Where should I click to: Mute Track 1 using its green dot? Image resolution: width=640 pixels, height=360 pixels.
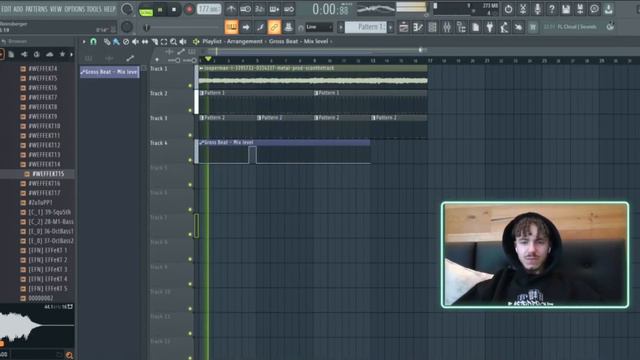pyautogui.click(x=190, y=86)
